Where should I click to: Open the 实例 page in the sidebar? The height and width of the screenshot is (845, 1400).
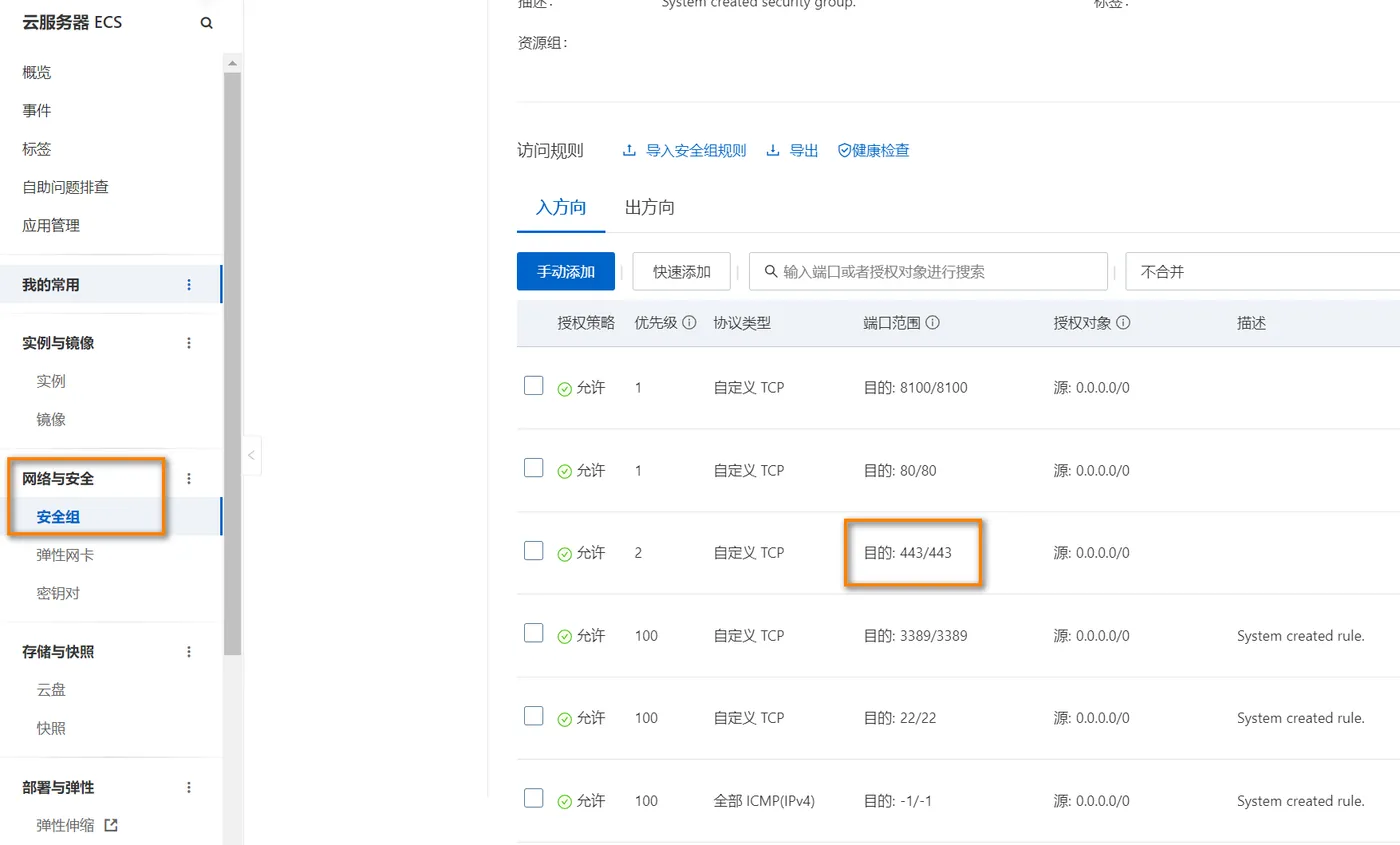[51, 381]
